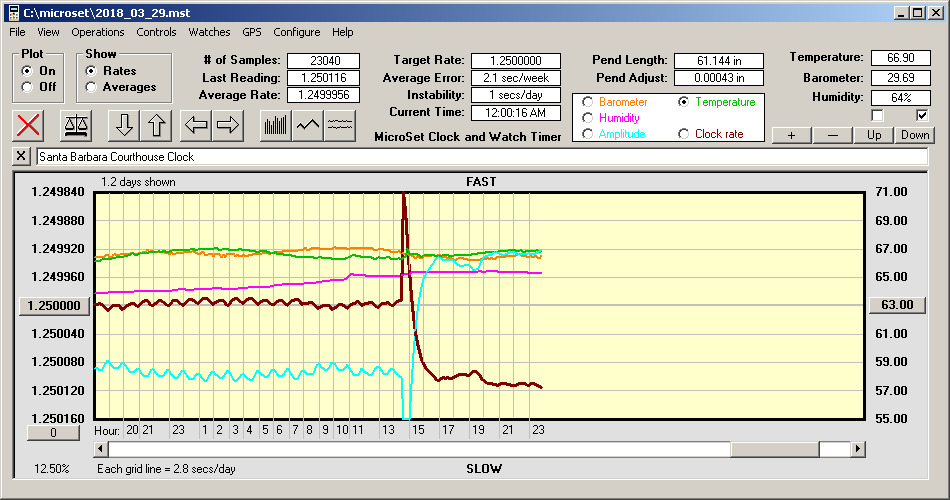Viewport: 950px width, 500px height.
Task: Open the Help menu
Action: click(x=342, y=32)
